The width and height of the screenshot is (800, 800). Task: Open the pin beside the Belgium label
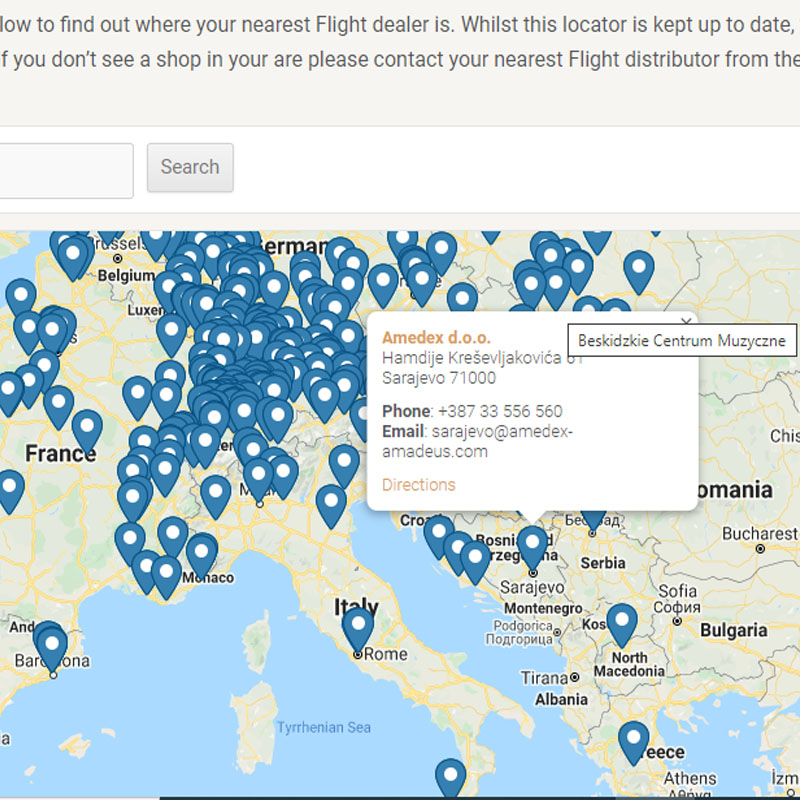click(72, 255)
